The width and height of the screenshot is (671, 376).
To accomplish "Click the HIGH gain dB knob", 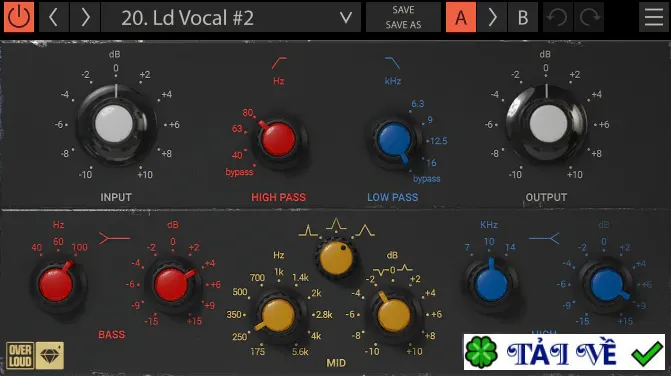I will [x=607, y=284].
